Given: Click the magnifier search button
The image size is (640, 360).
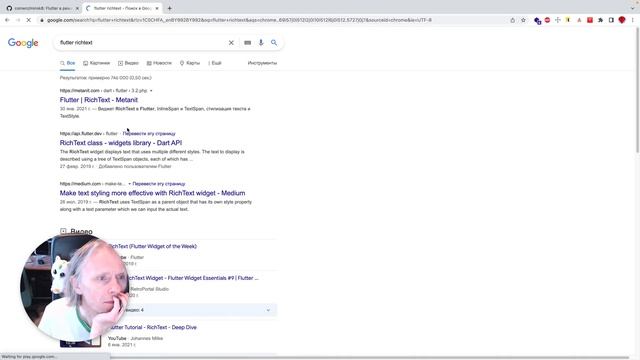Looking at the screenshot, I should point(274,42).
